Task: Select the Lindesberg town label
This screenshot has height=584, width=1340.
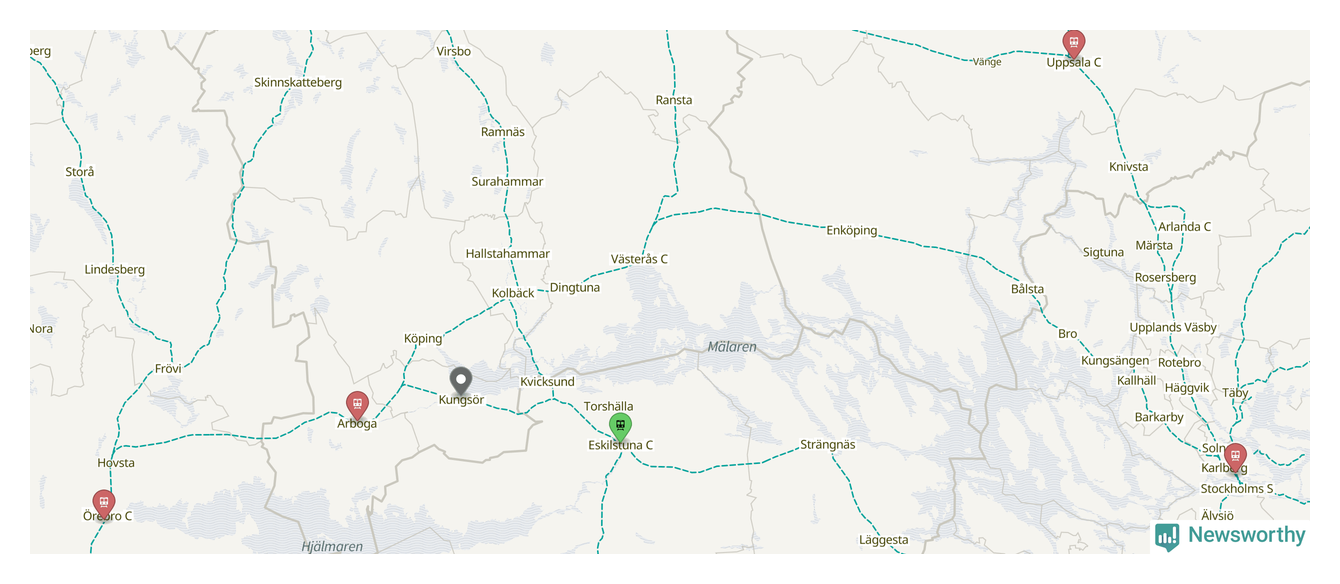Action: tap(115, 269)
